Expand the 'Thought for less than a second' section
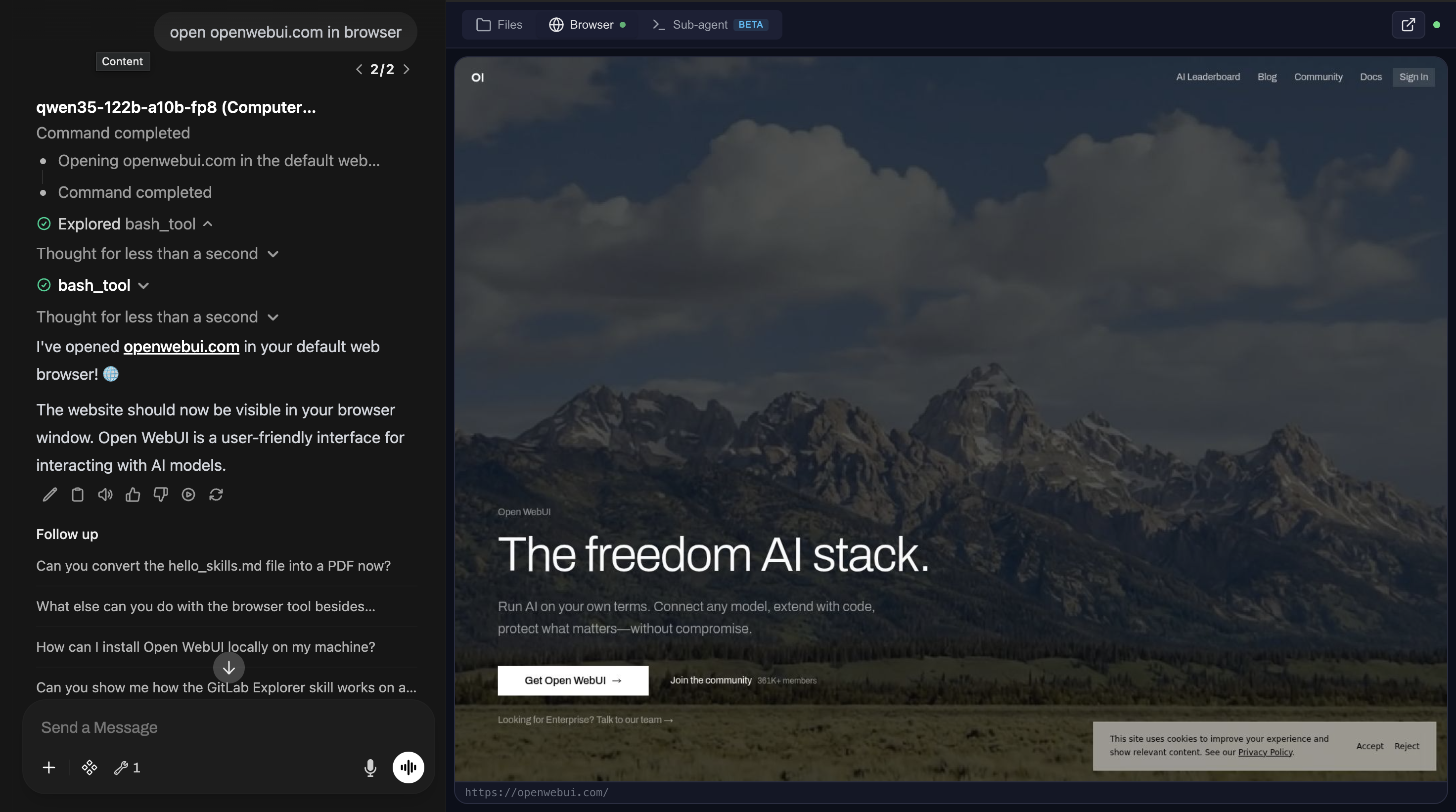1456x812 pixels. coord(273,254)
